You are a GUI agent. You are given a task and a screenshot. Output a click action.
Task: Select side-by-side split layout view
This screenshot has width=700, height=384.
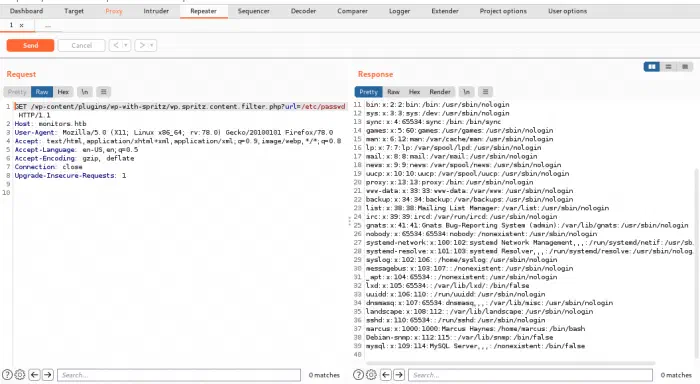(652, 67)
